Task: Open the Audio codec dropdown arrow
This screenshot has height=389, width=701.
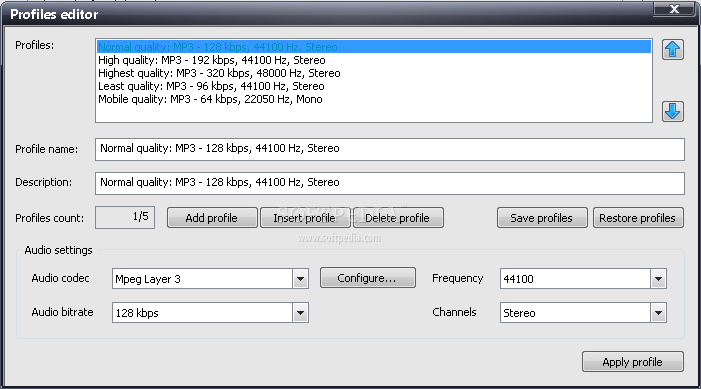Action: (300, 279)
